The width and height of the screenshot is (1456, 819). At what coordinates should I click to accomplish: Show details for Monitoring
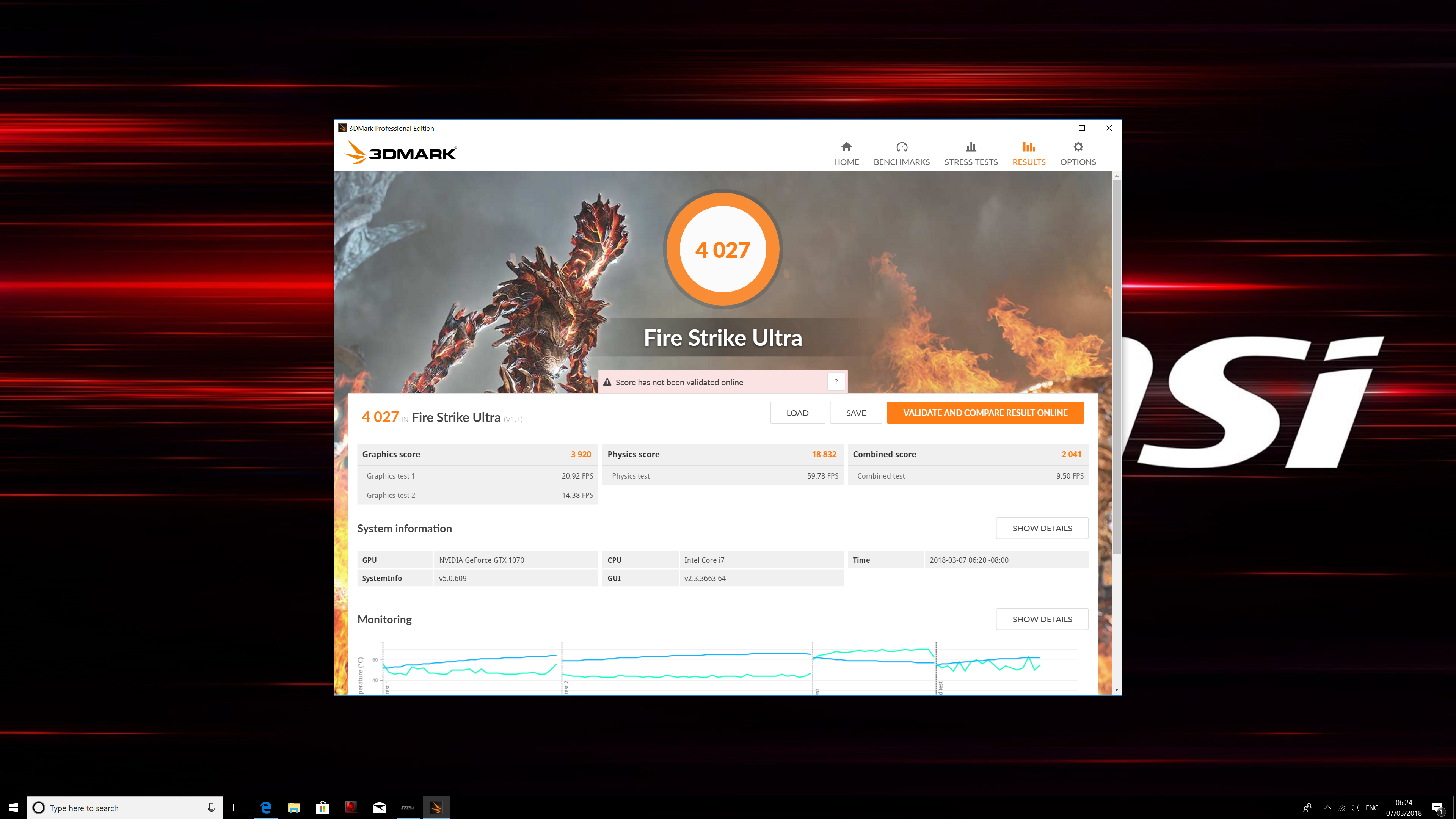tap(1042, 619)
